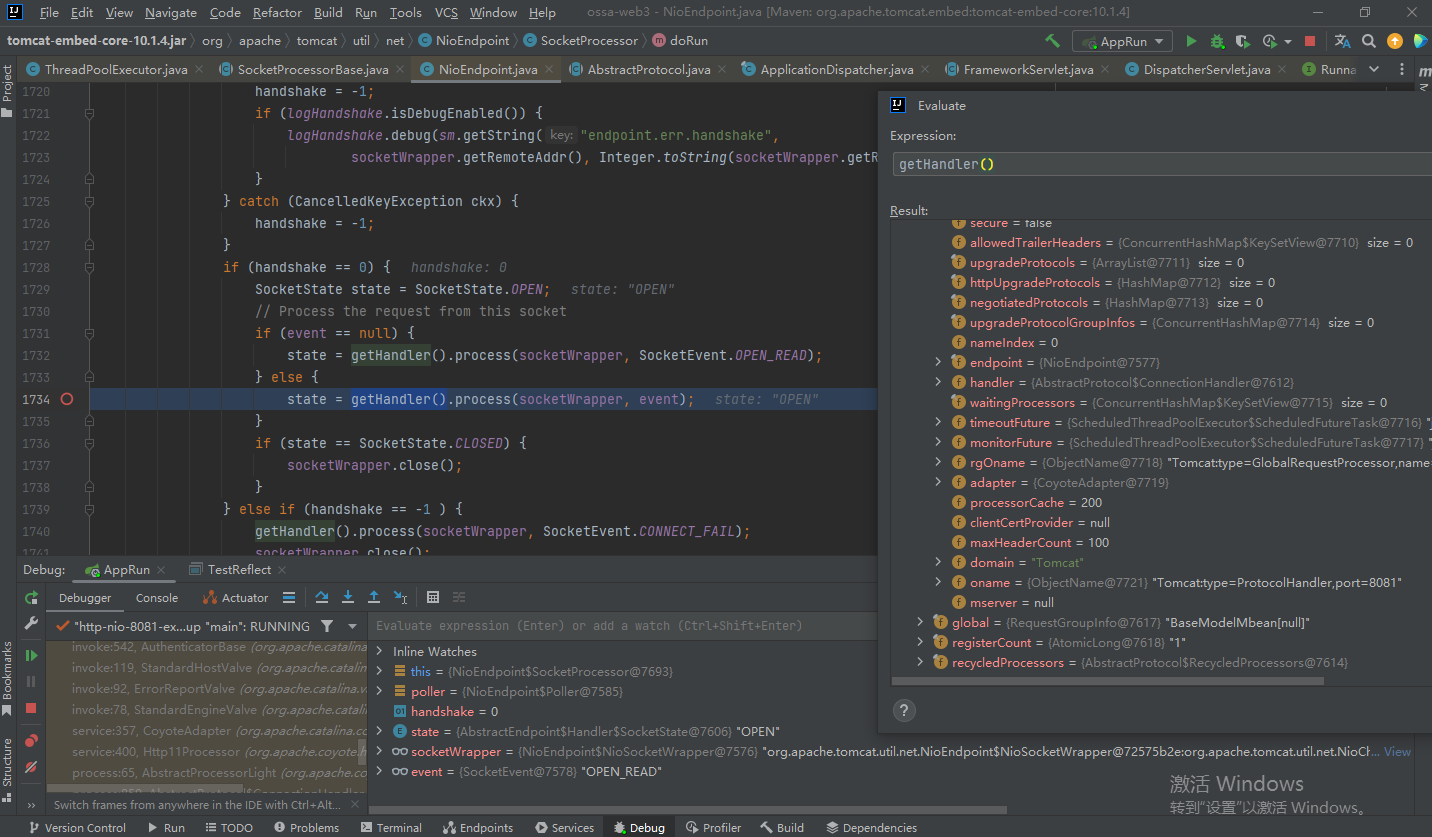This screenshot has width=1432, height=837.
Task: Open the hidden editor tabs chevron
Action: (1374, 69)
